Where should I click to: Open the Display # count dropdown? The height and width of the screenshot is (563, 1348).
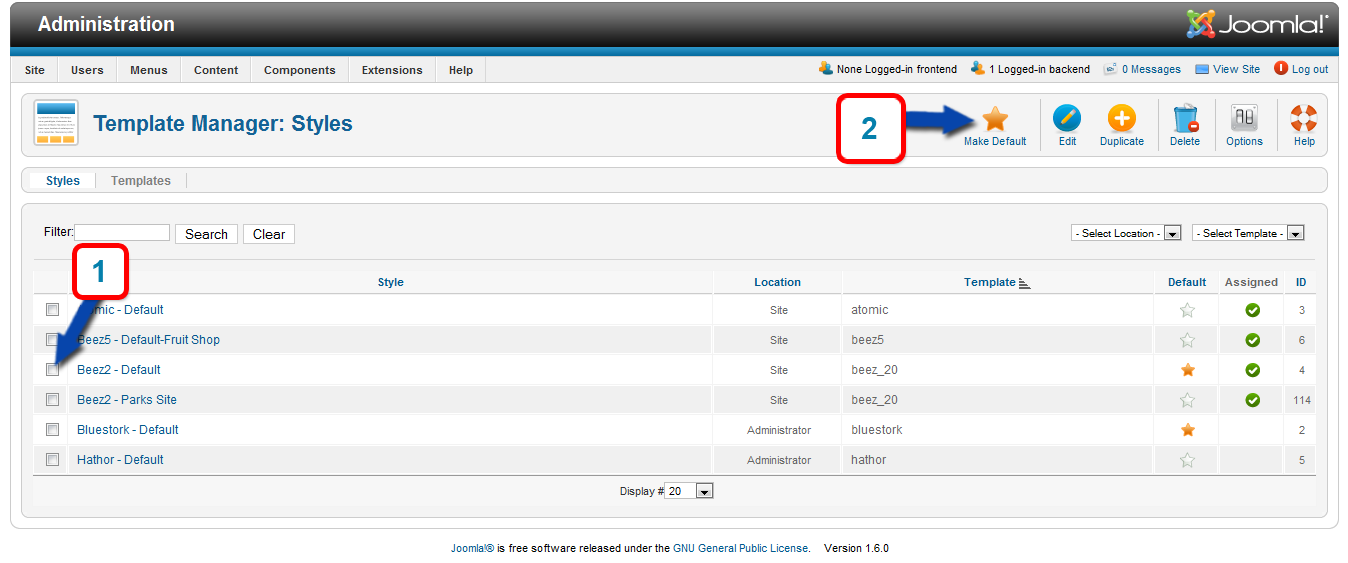(689, 491)
